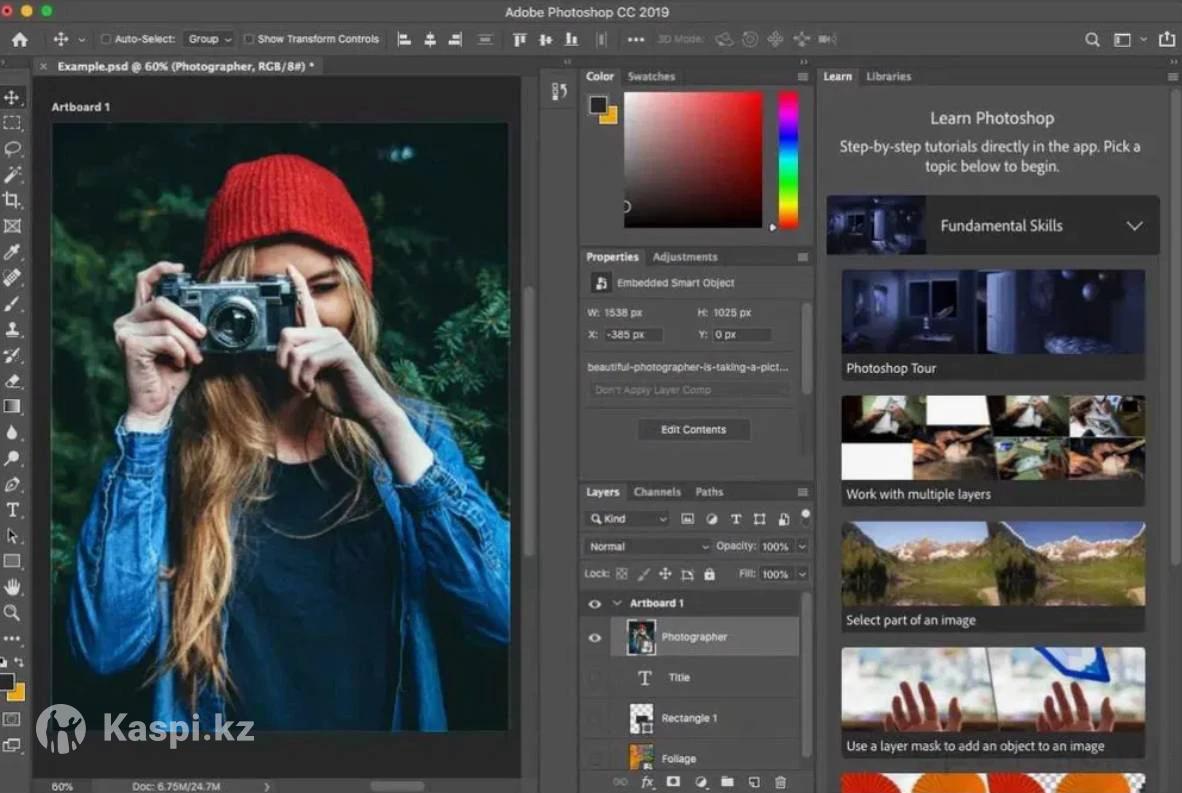1182x793 pixels.
Task: Select the Lasso tool
Action: tap(12, 149)
